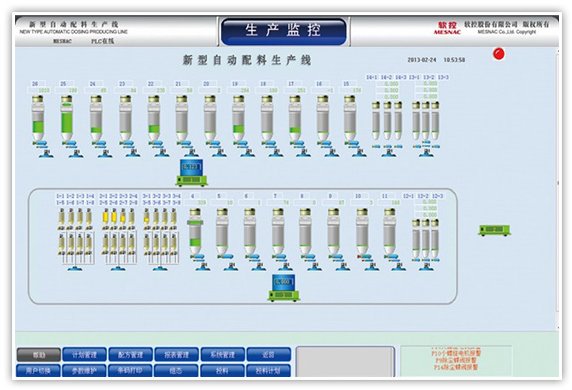Select silo number 19 tank icon
The height and width of the screenshot is (390, 572).
[x=239, y=118]
